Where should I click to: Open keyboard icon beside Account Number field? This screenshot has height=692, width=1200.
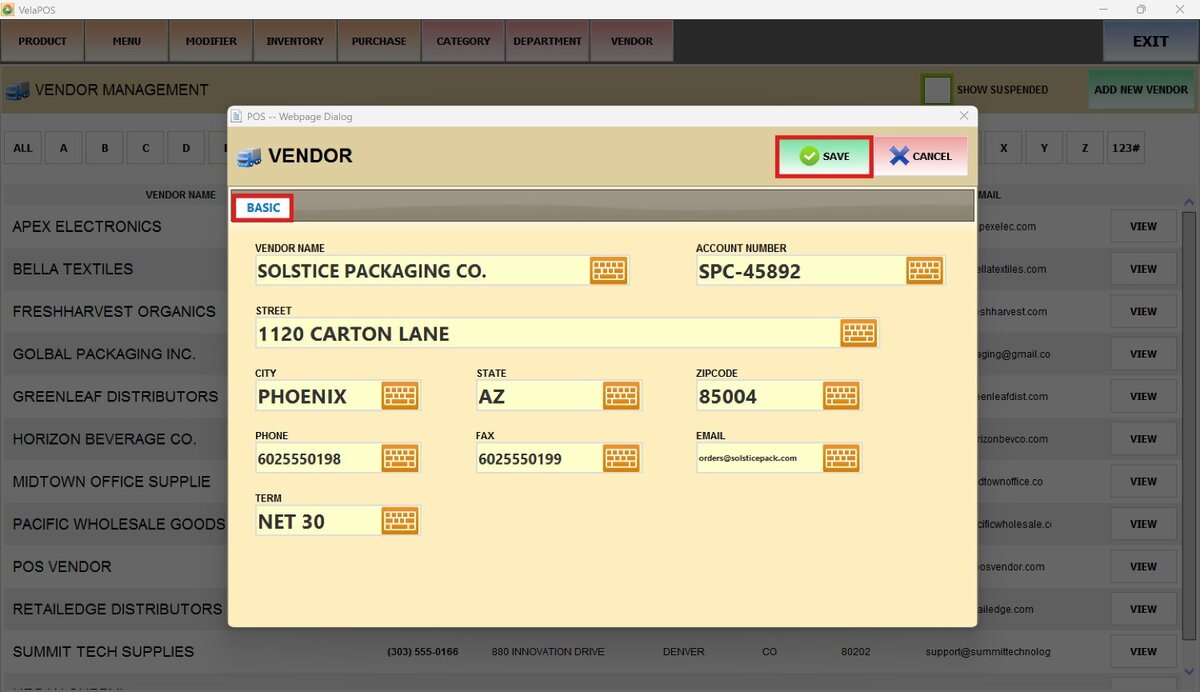click(x=924, y=271)
